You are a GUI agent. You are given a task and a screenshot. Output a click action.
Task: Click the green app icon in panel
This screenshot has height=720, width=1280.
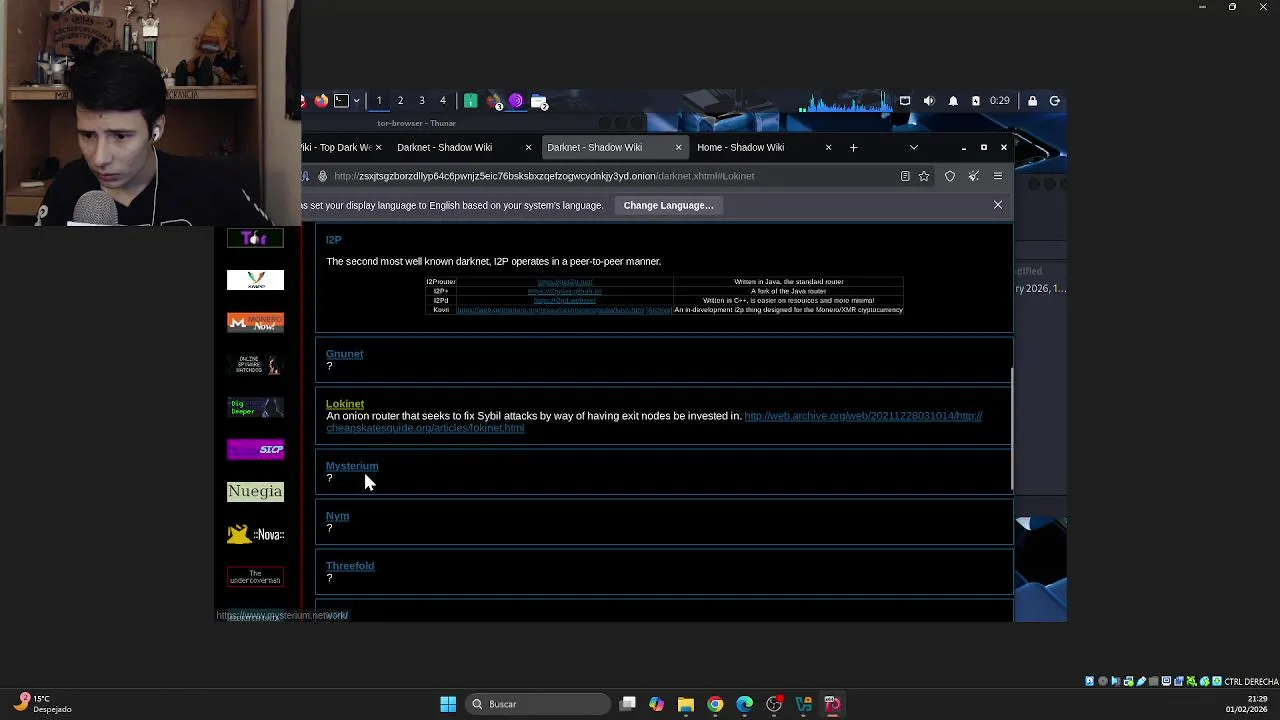[x=470, y=101]
